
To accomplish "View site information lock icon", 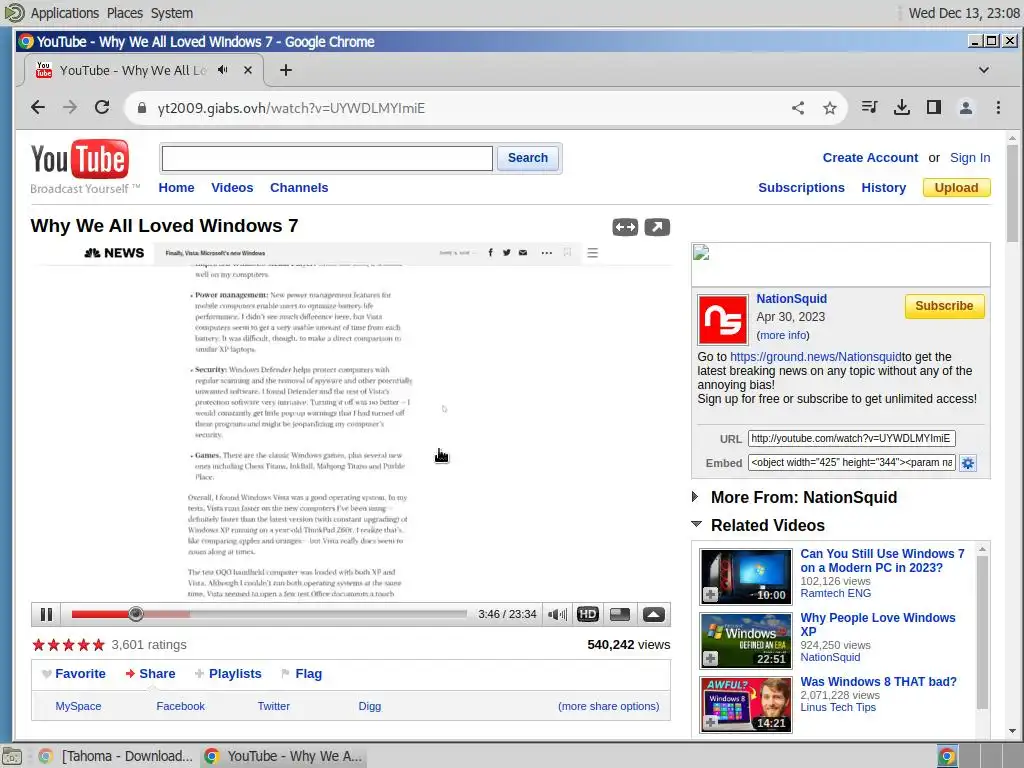I will tap(142, 108).
